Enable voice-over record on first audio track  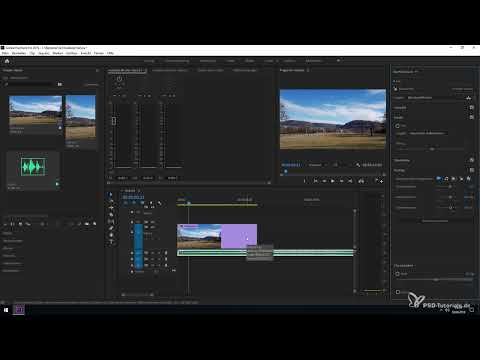click(166, 253)
